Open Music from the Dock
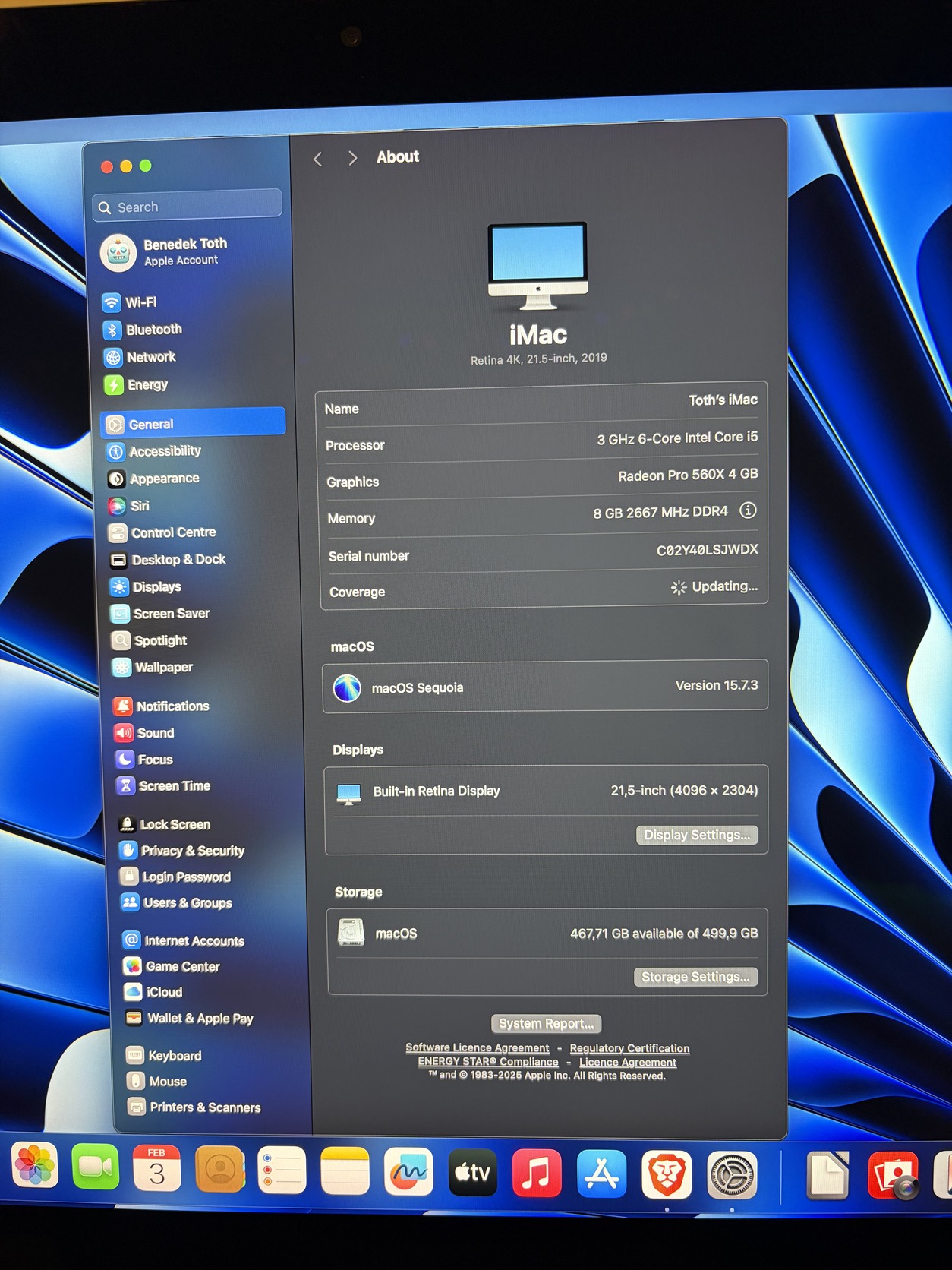Image resolution: width=952 pixels, height=1270 pixels. pyautogui.click(x=537, y=1174)
